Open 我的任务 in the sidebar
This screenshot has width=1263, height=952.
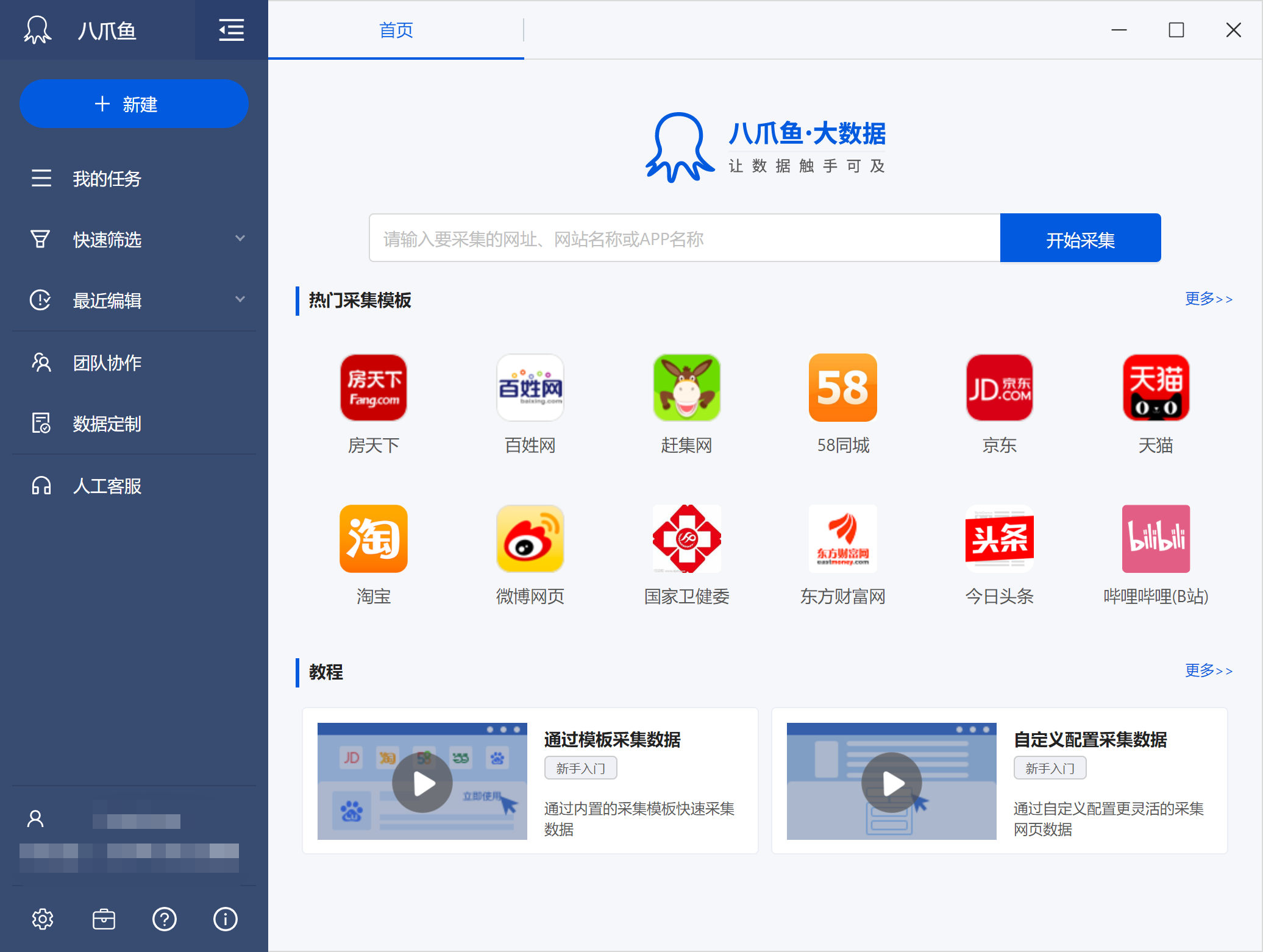pos(107,179)
